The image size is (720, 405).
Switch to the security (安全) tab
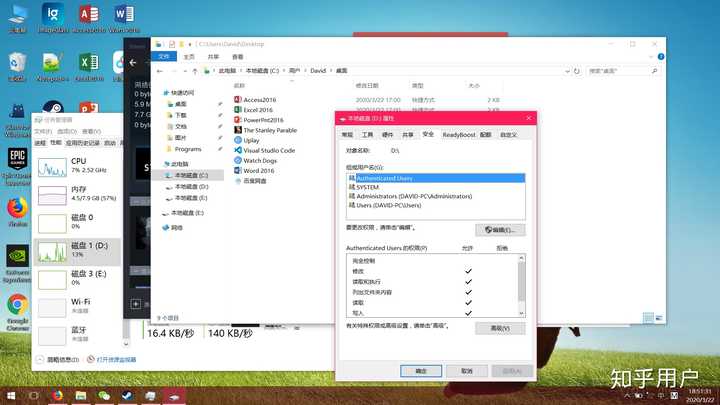click(x=428, y=134)
